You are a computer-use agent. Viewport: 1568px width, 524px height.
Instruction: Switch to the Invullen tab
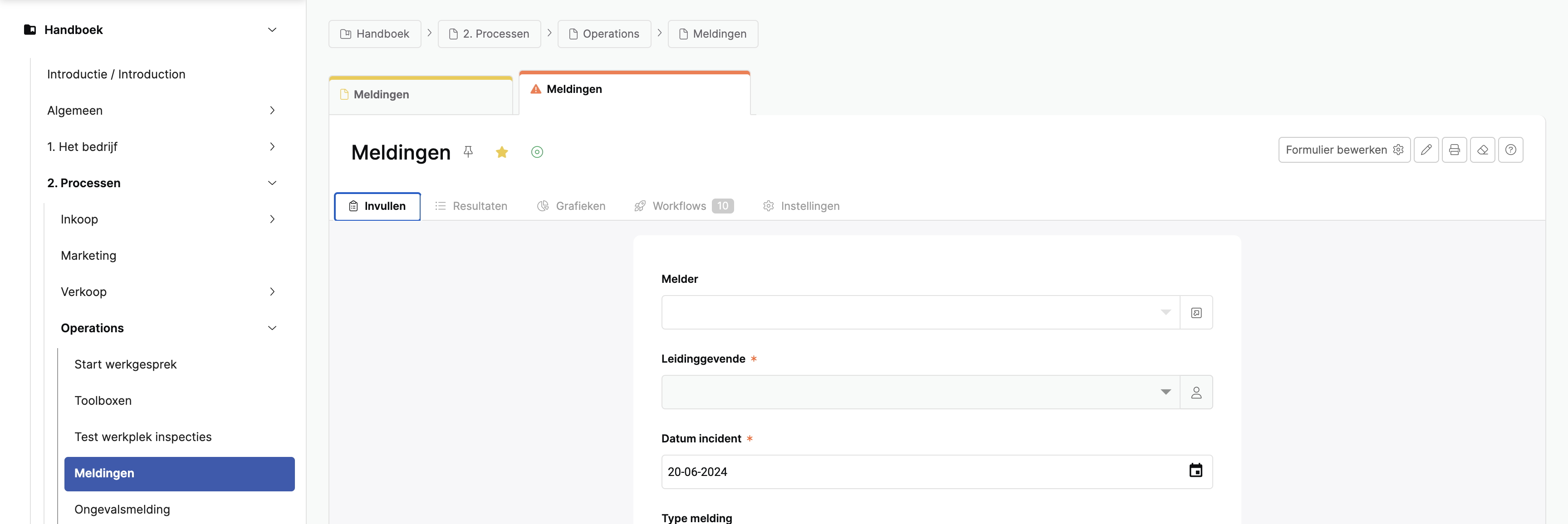(377, 206)
